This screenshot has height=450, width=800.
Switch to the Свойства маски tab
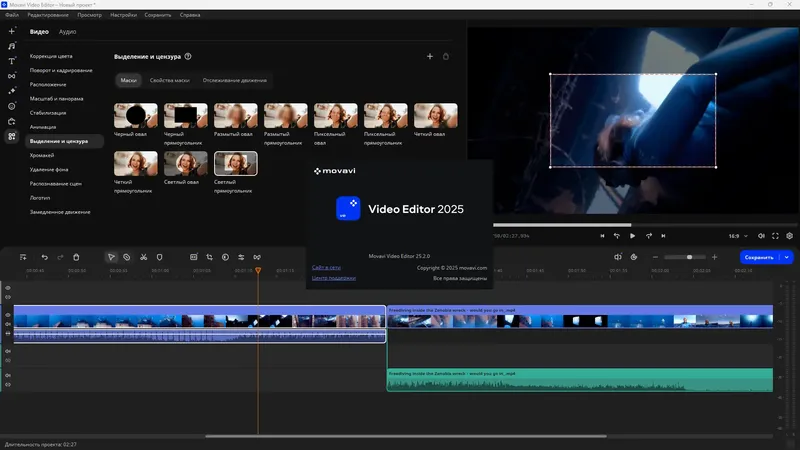(x=169, y=80)
